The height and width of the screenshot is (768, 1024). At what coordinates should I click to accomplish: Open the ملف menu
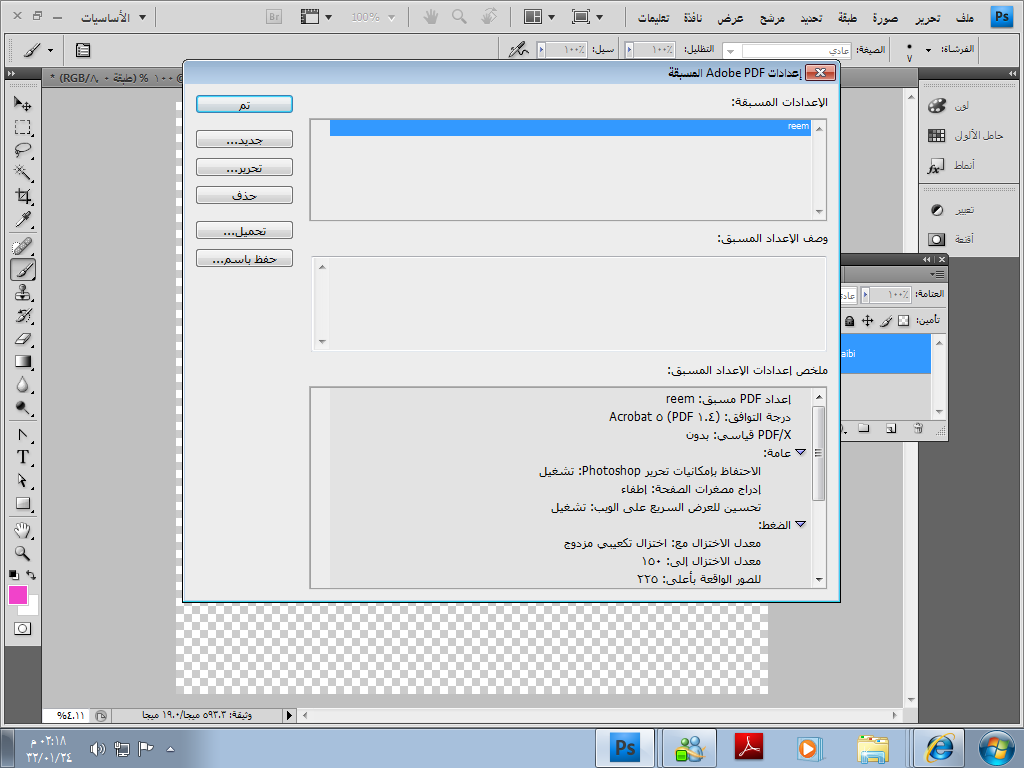click(x=964, y=17)
